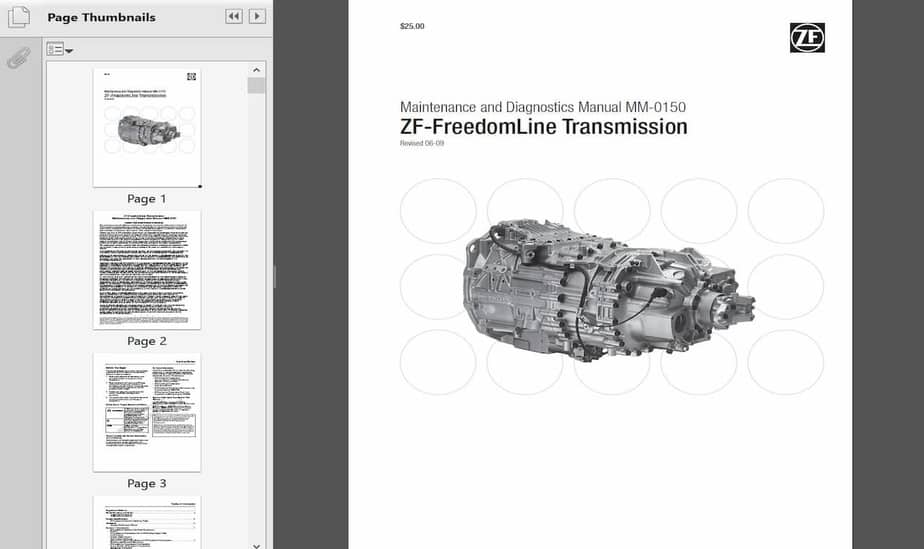Click the right arrow button in panel header
Viewport: 924px width, 549px height.
257,17
